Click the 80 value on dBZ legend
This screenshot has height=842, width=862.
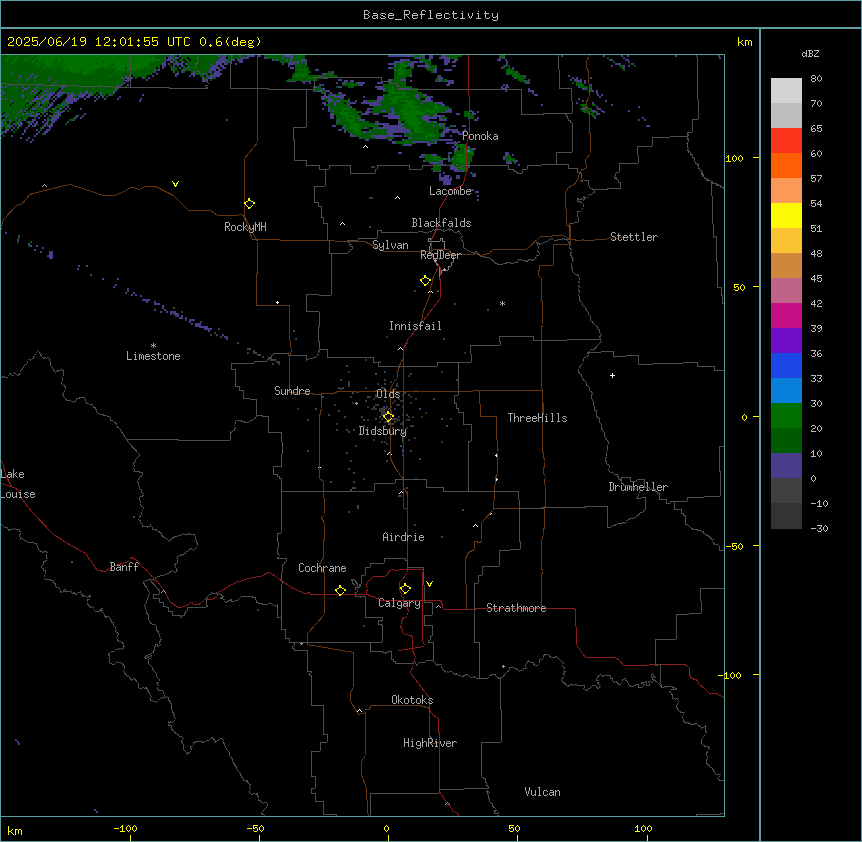[x=816, y=79]
